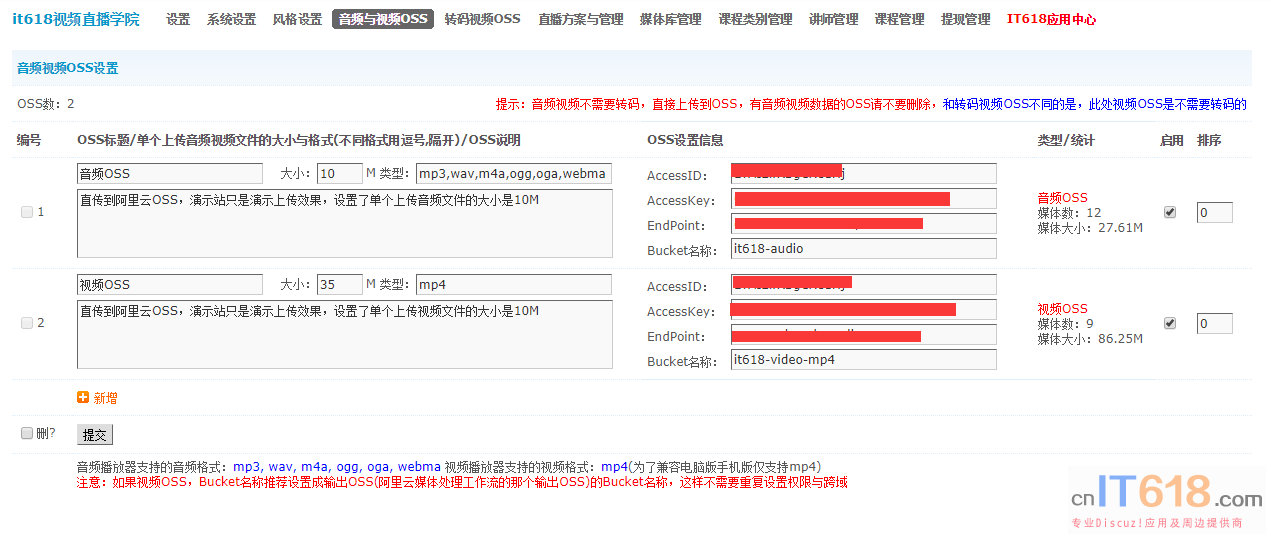1271x539 pixels.
Task: Toggle the 启用 checkbox for 音频OSS
Action: (1170, 212)
